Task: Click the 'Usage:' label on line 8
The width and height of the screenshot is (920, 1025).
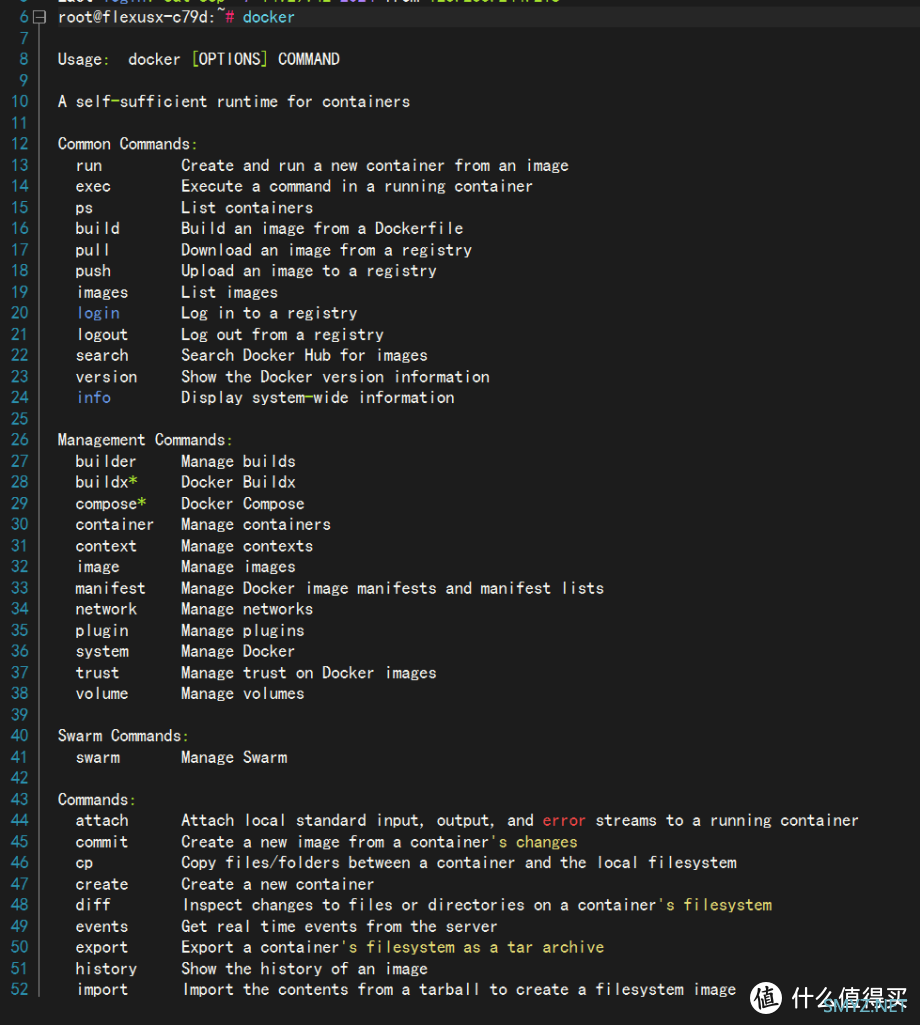Action: (84, 59)
